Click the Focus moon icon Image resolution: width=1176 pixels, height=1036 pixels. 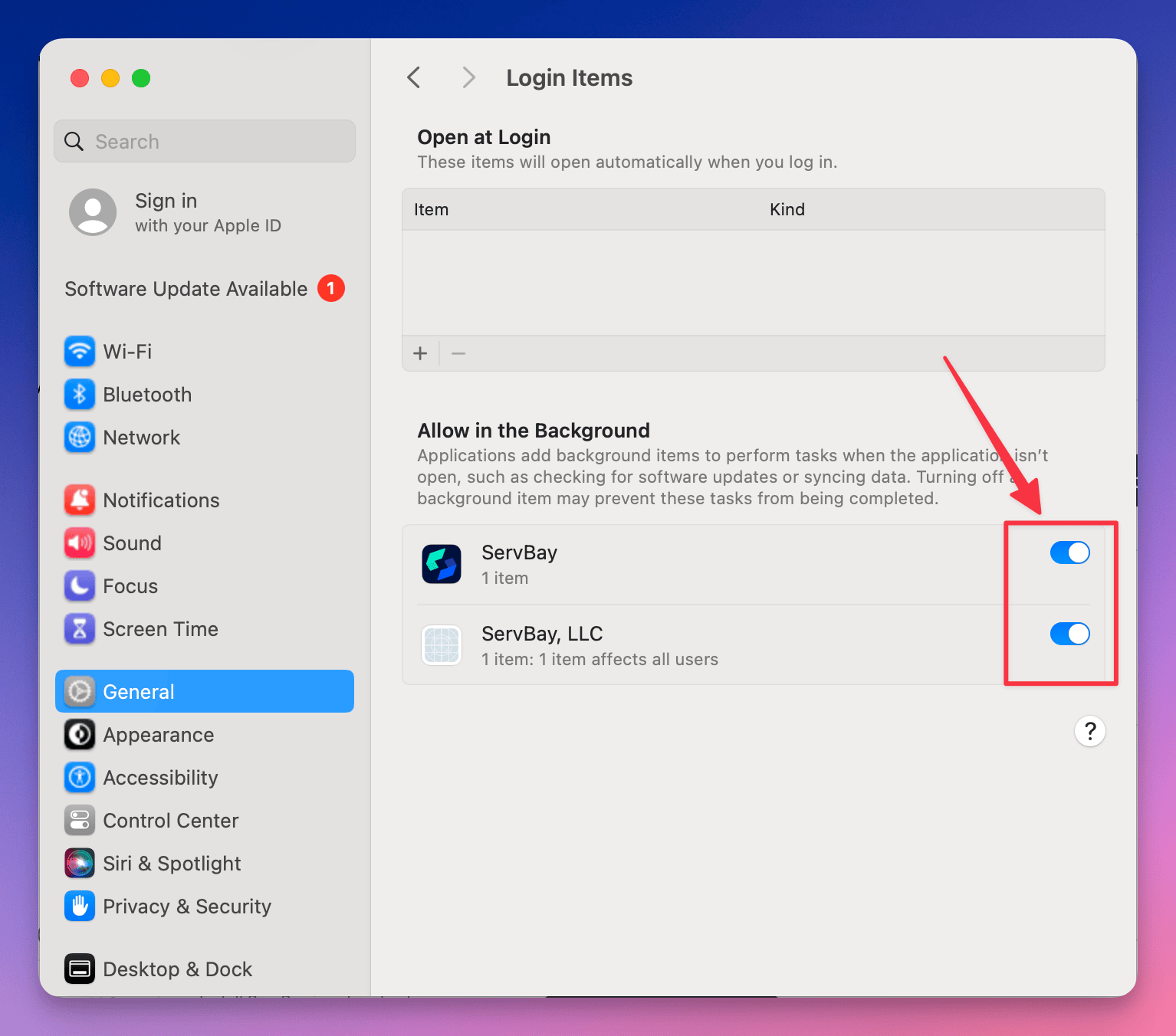point(80,586)
